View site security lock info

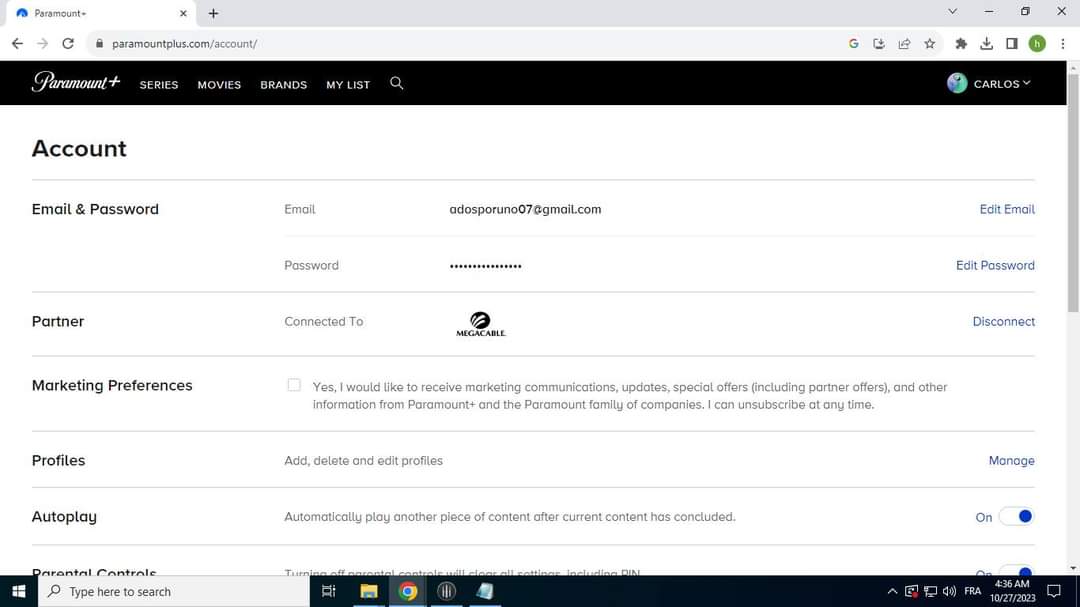pyautogui.click(x=99, y=43)
